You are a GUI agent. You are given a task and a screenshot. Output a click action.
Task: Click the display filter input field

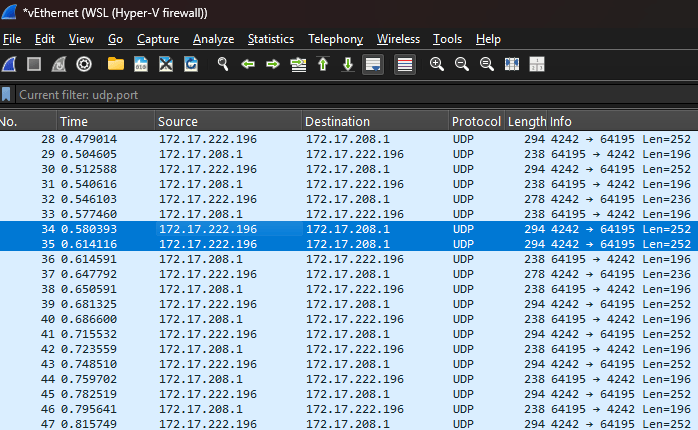tap(350, 94)
